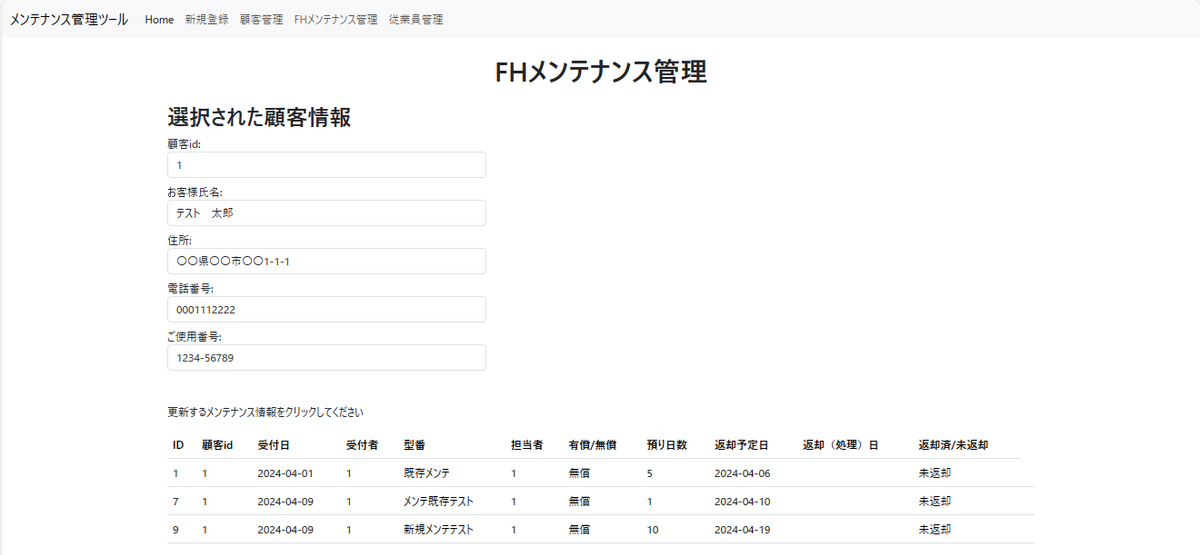Select maintenance row with 既存メンテ
Screen dimensions: 1200x555
pyautogui.click(x=600, y=473)
